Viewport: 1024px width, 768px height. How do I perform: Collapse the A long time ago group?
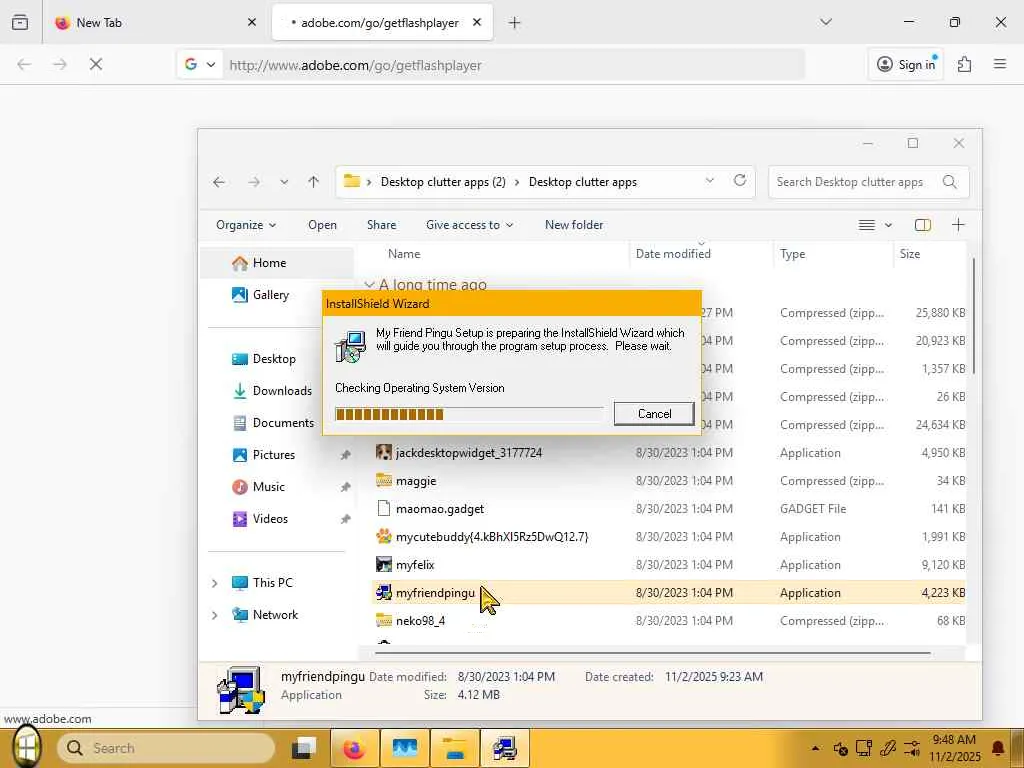click(369, 285)
